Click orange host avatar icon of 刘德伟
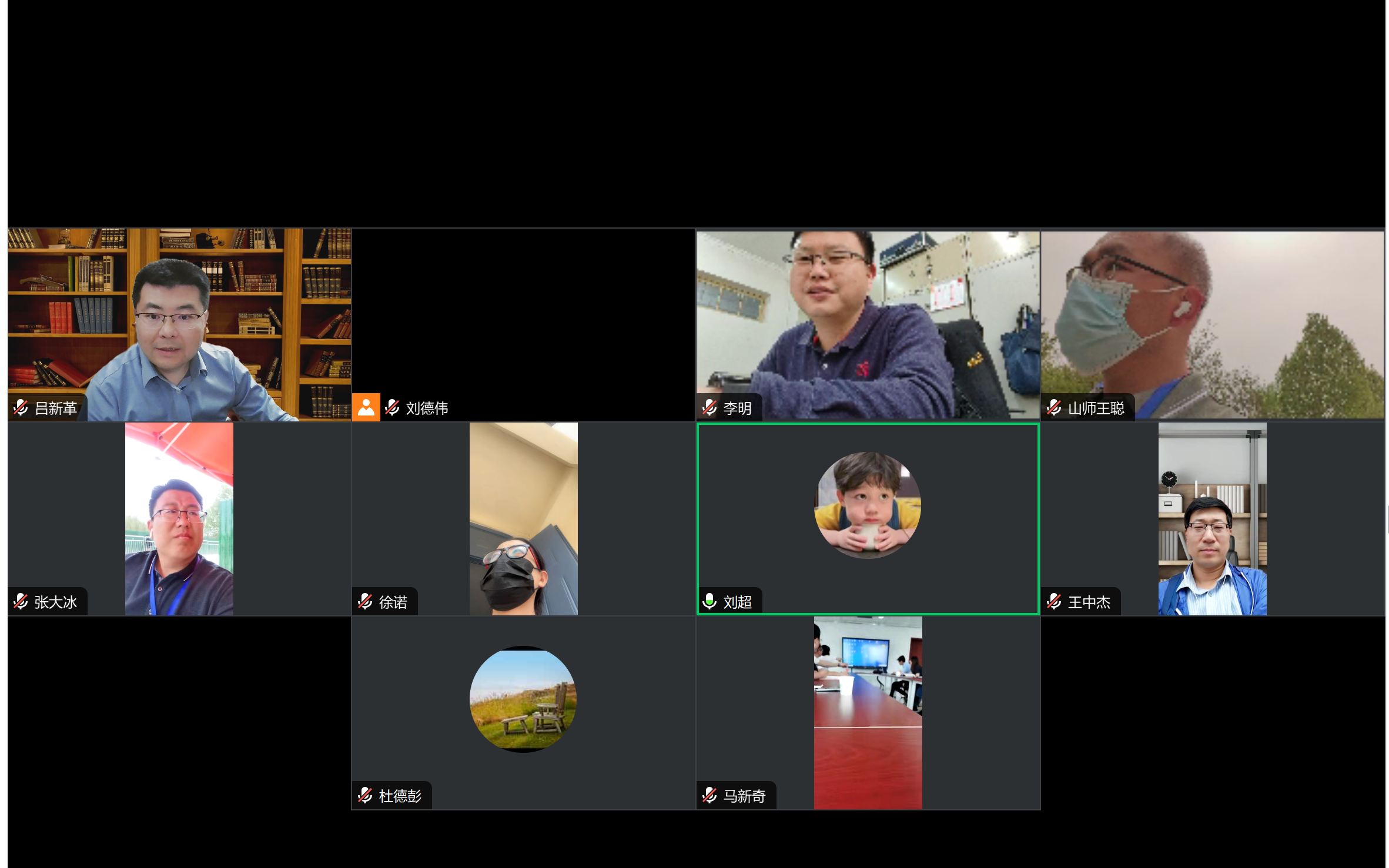This screenshot has height=868, width=1389. click(x=366, y=407)
